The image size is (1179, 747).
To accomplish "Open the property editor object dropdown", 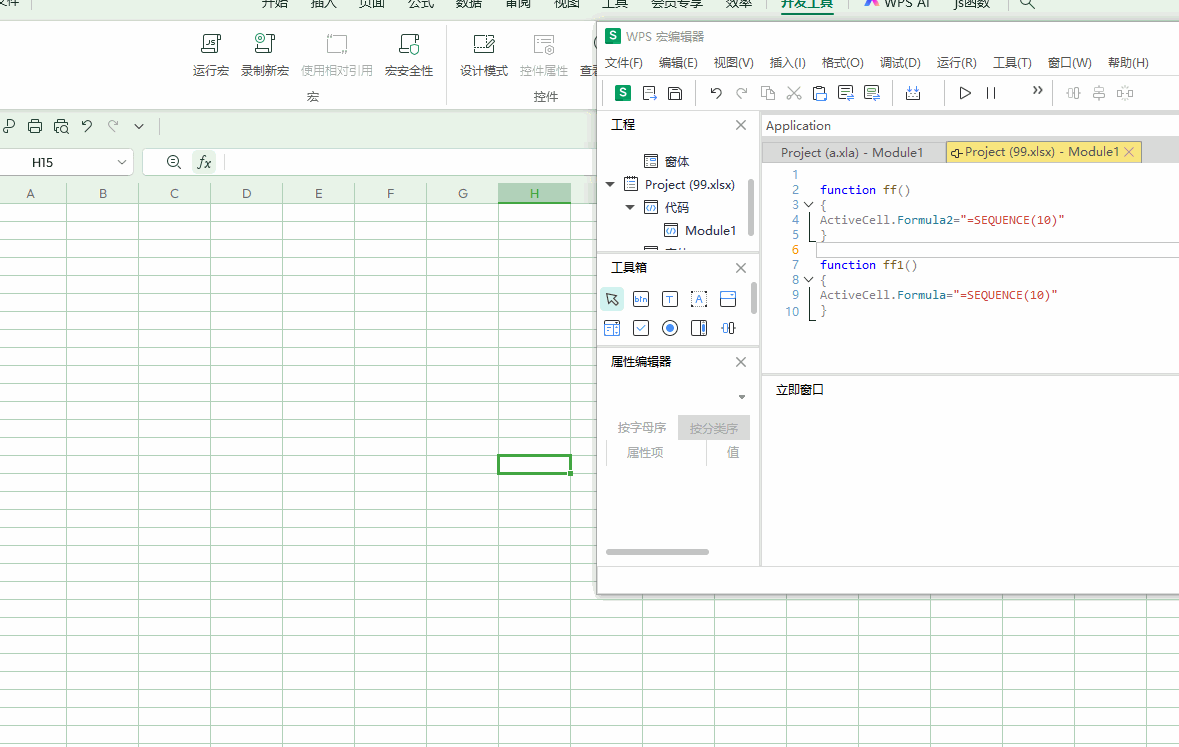I will (741, 397).
